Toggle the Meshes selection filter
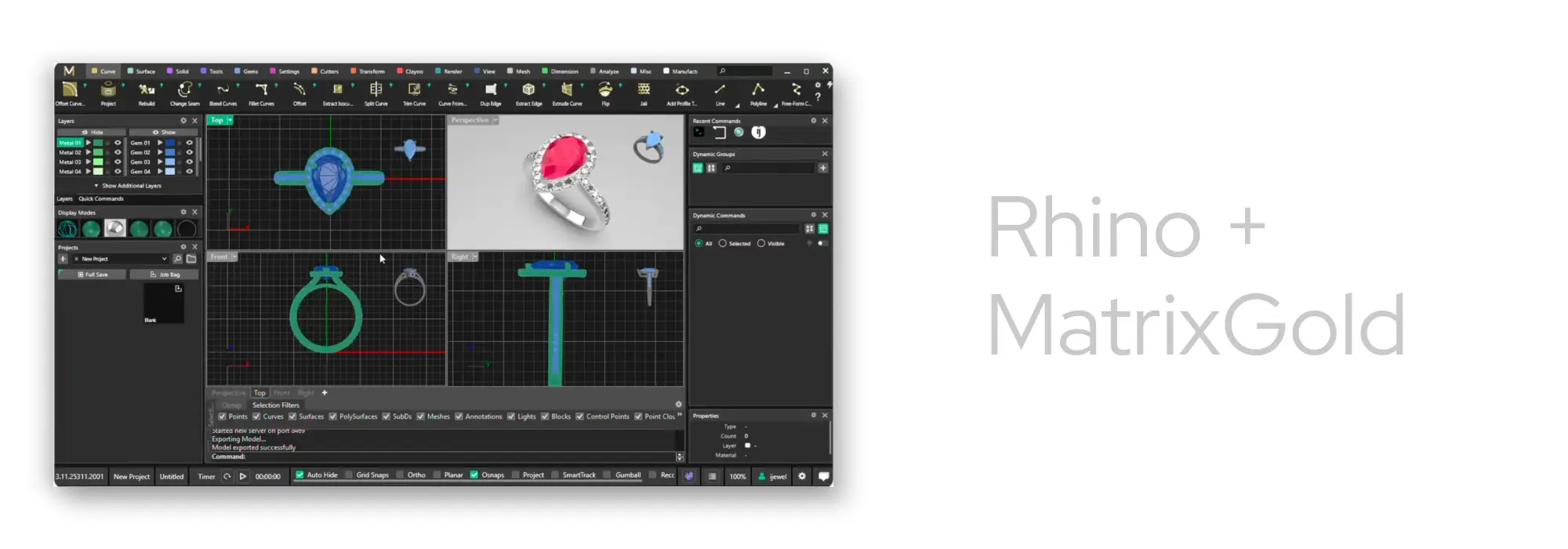 click(420, 416)
